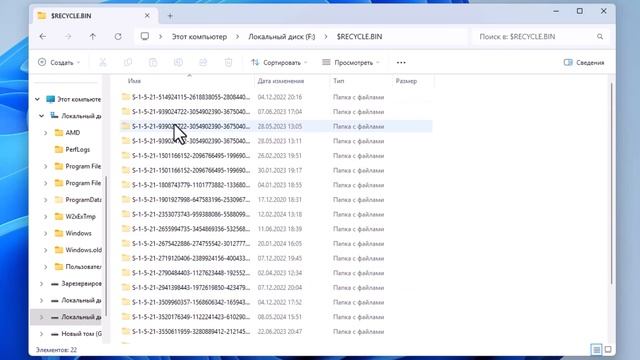The height and width of the screenshot is (360, 640).
Task: Open the three-dots more options menu
Action: (401, 62)
